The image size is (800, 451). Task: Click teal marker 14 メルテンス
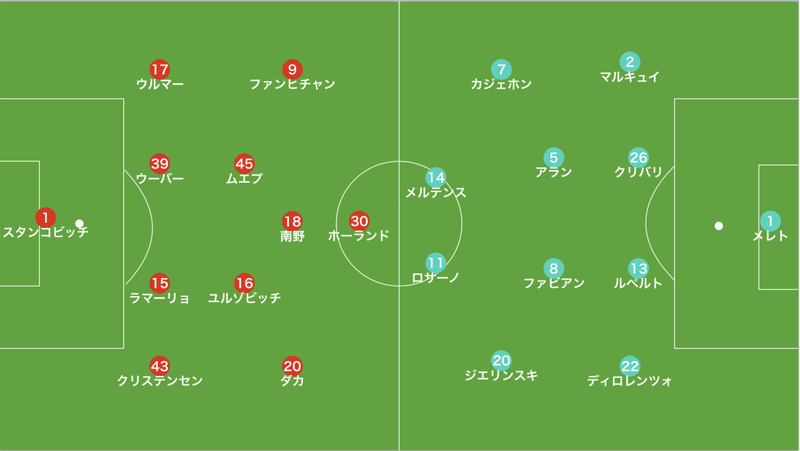[436, 178]
